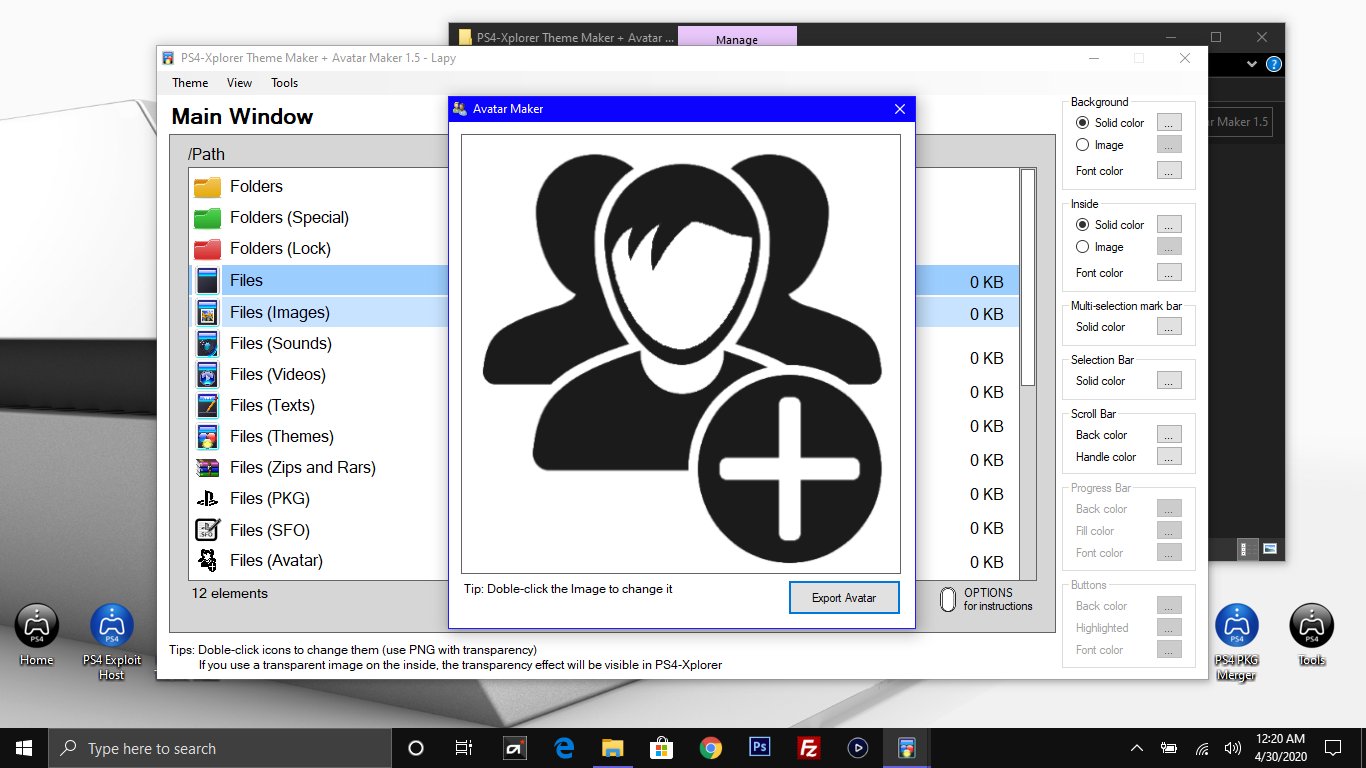Select the Files (Zips and Rars) icon
Screen dimensions: 1366x768
click(x=207, y=467)
